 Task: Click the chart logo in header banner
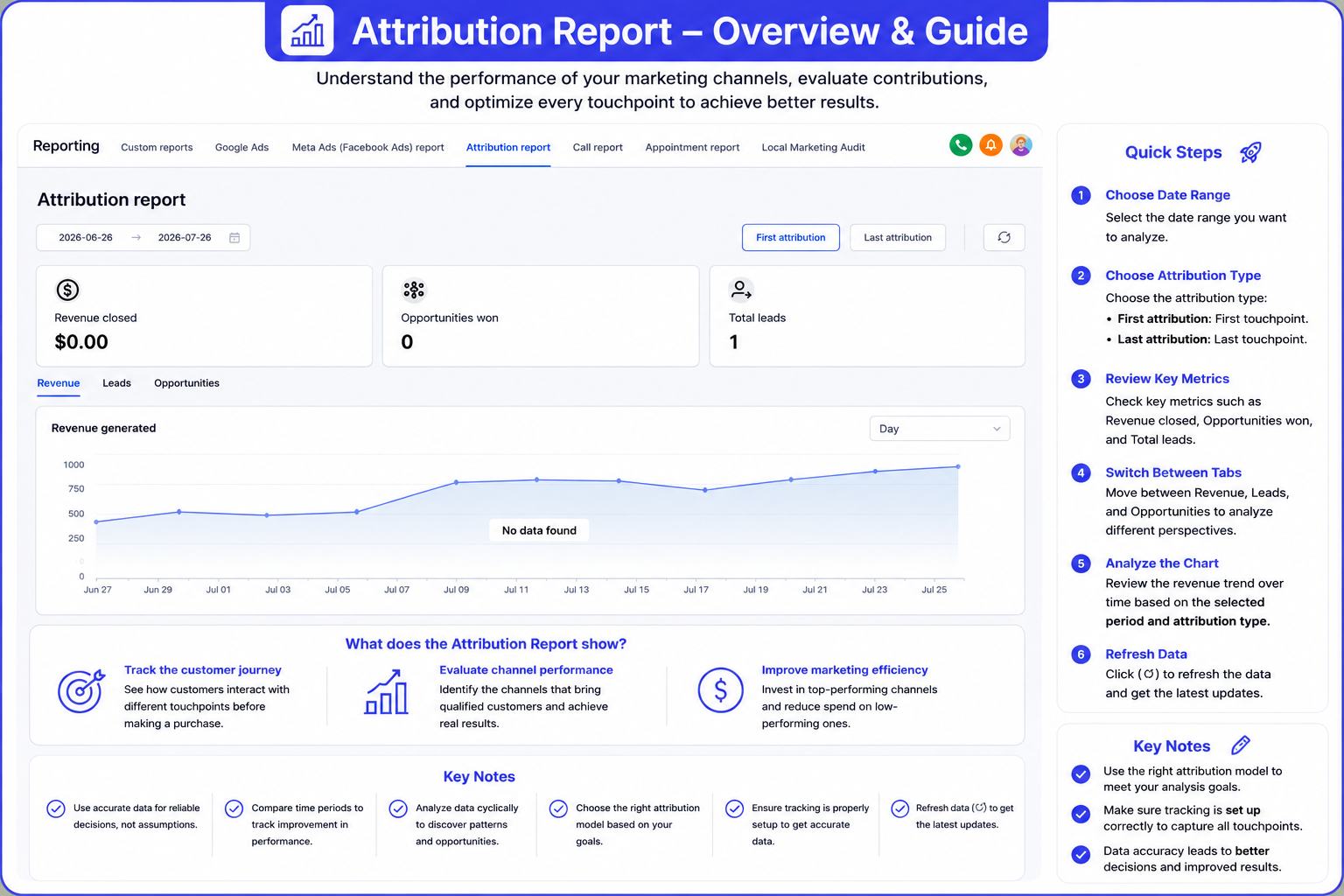307,31
